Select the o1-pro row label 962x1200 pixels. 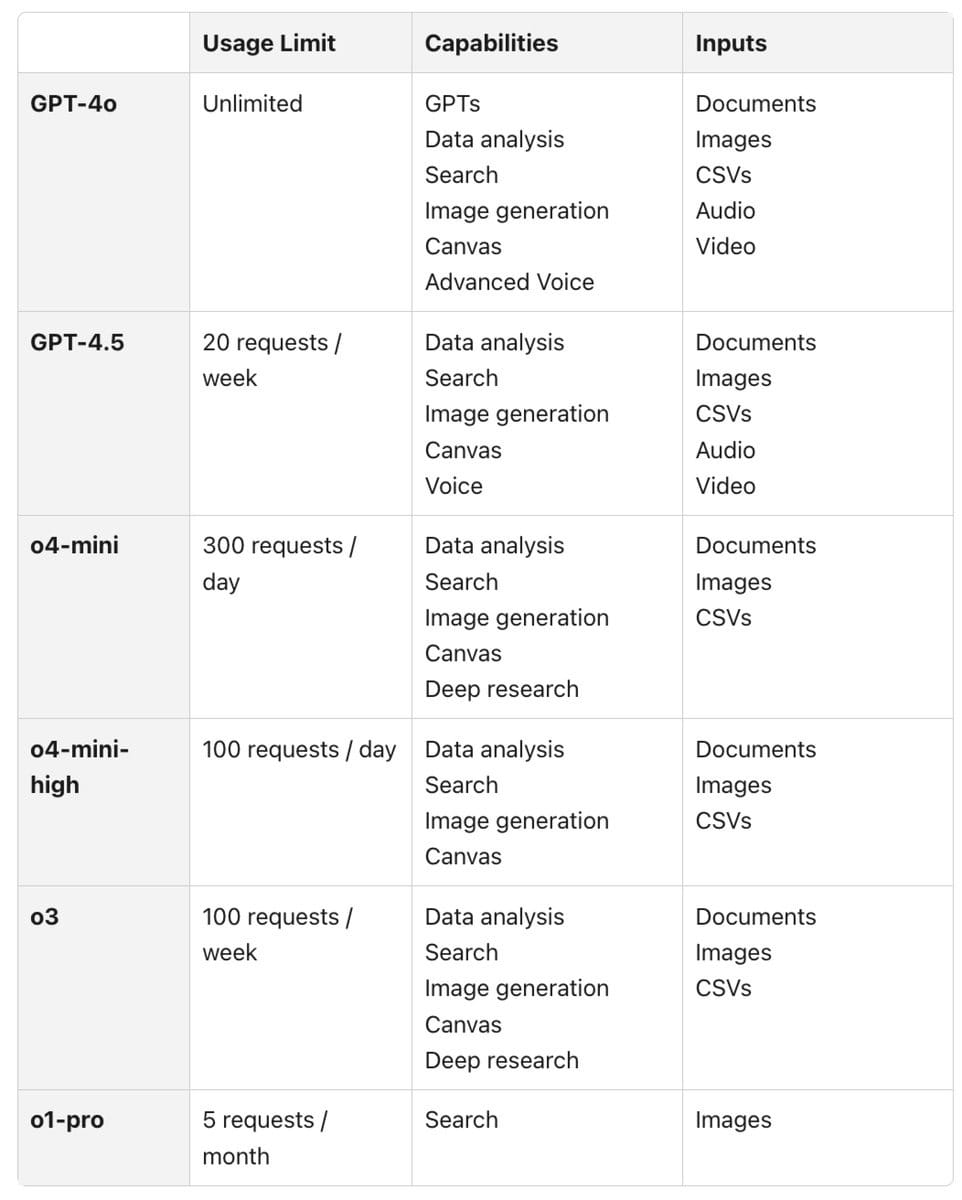pos(67,1121)
